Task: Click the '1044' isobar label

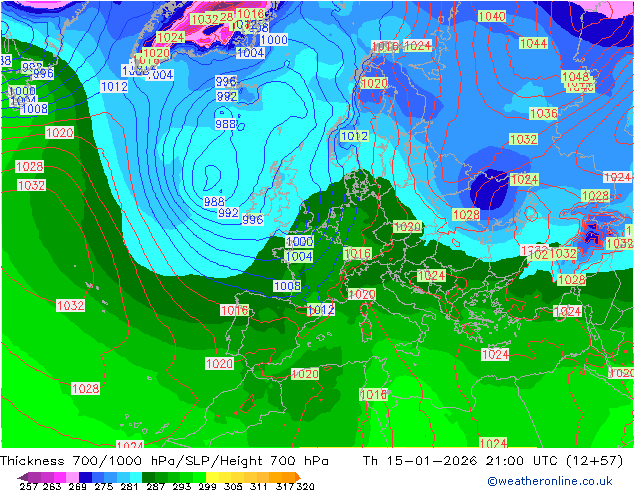Action: (x=533, y=43)
